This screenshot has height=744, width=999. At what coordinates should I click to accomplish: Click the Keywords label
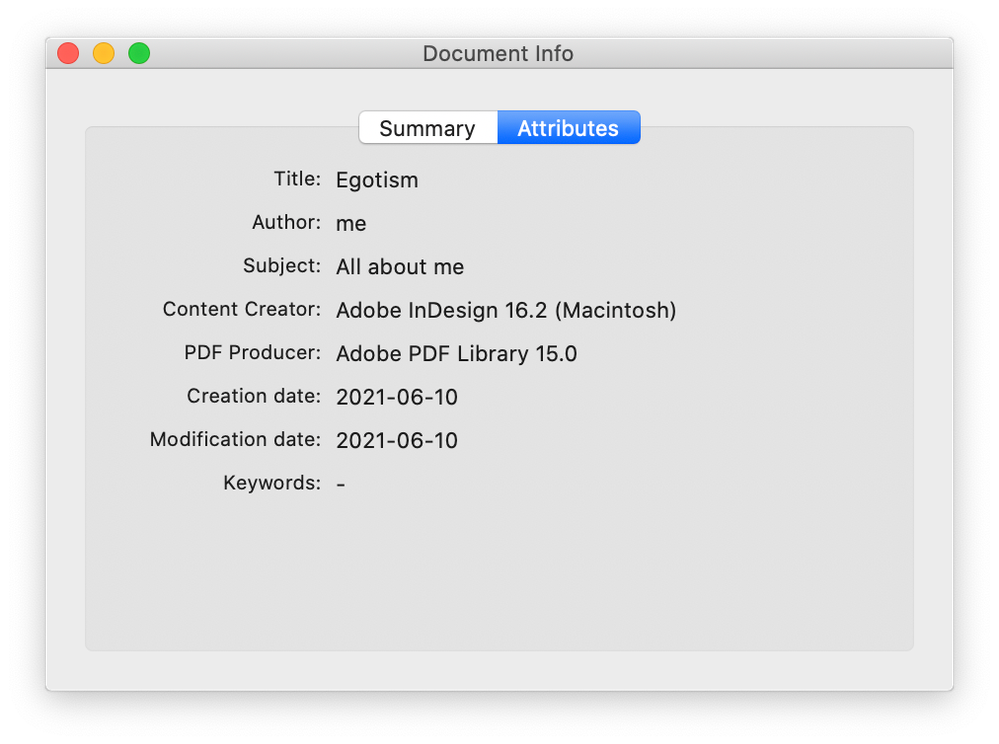pos(272,483)
